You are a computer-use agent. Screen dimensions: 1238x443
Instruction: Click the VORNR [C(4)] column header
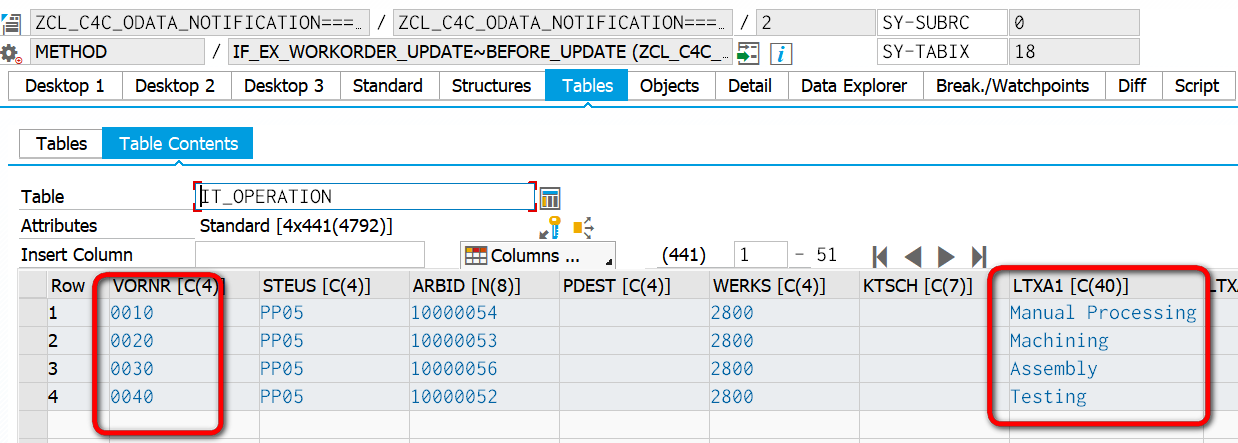pos(184,286)
